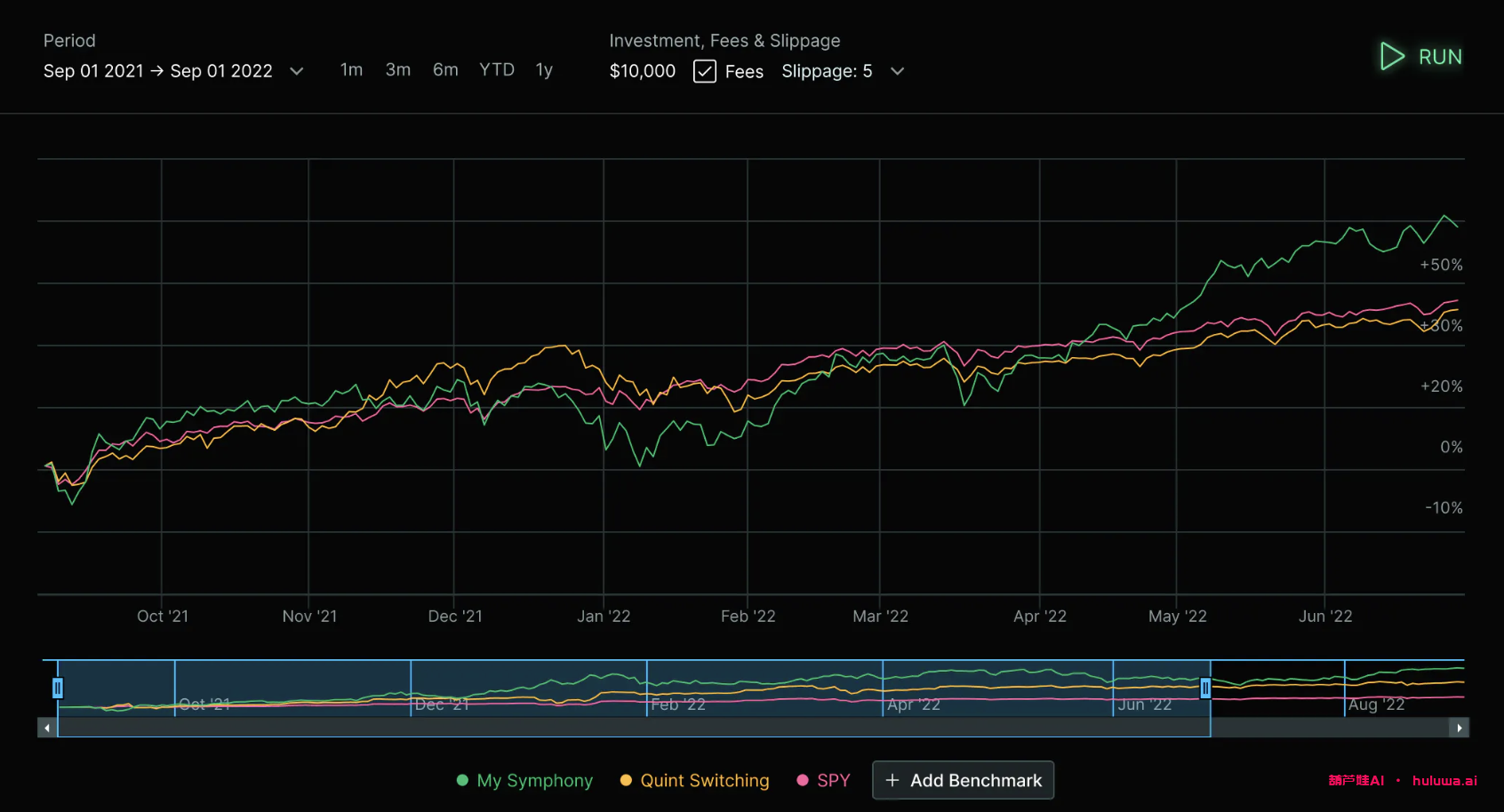This screenshot has width=1504, height=812.
Task: Toggle Quint Switching legend series
Action: (695, 780)
